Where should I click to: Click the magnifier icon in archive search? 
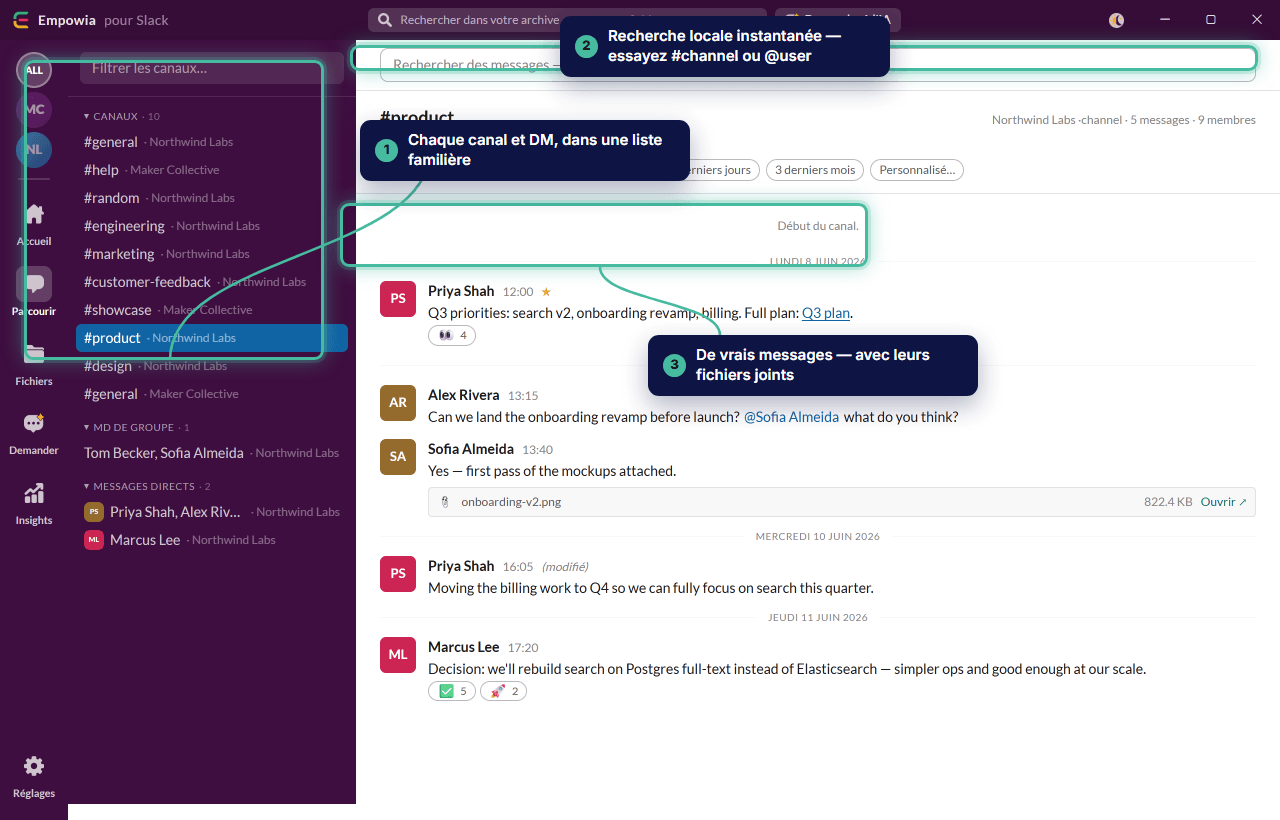tap(385, 20)
